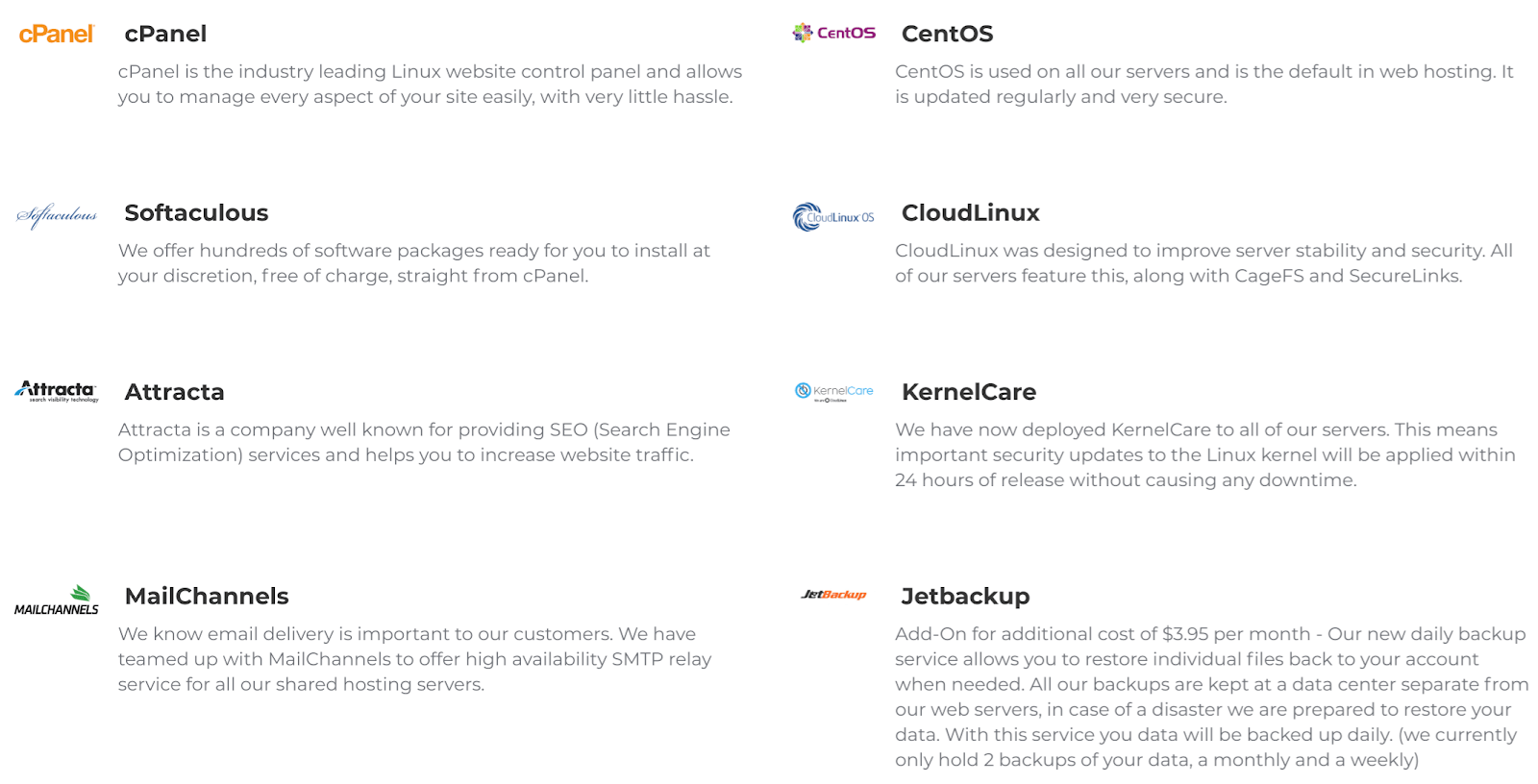Image resolution: width=1538 pixels, height=784 pixels.
Task: Click the cPanel orange logo
Action: coord(57,34)
